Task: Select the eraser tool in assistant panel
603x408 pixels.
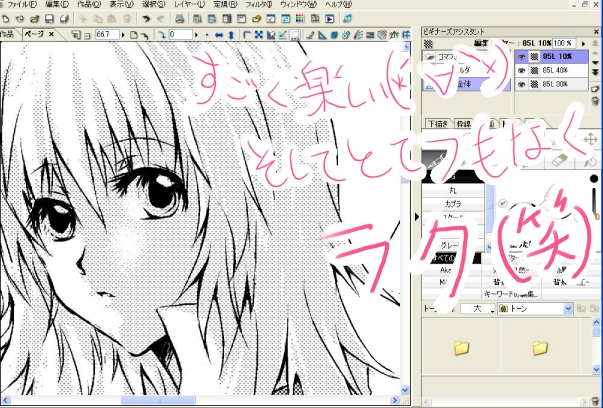Action: [x=560, y=160]
